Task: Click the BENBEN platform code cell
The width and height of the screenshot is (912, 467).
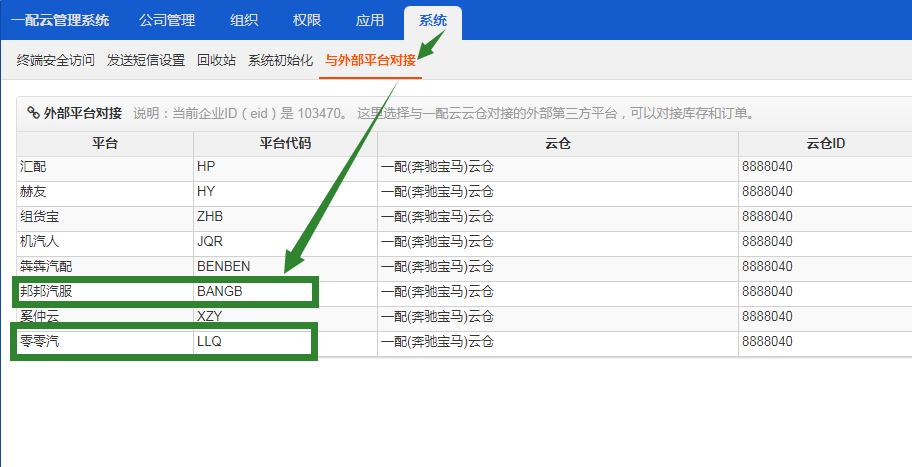Action: pos(223,267)
